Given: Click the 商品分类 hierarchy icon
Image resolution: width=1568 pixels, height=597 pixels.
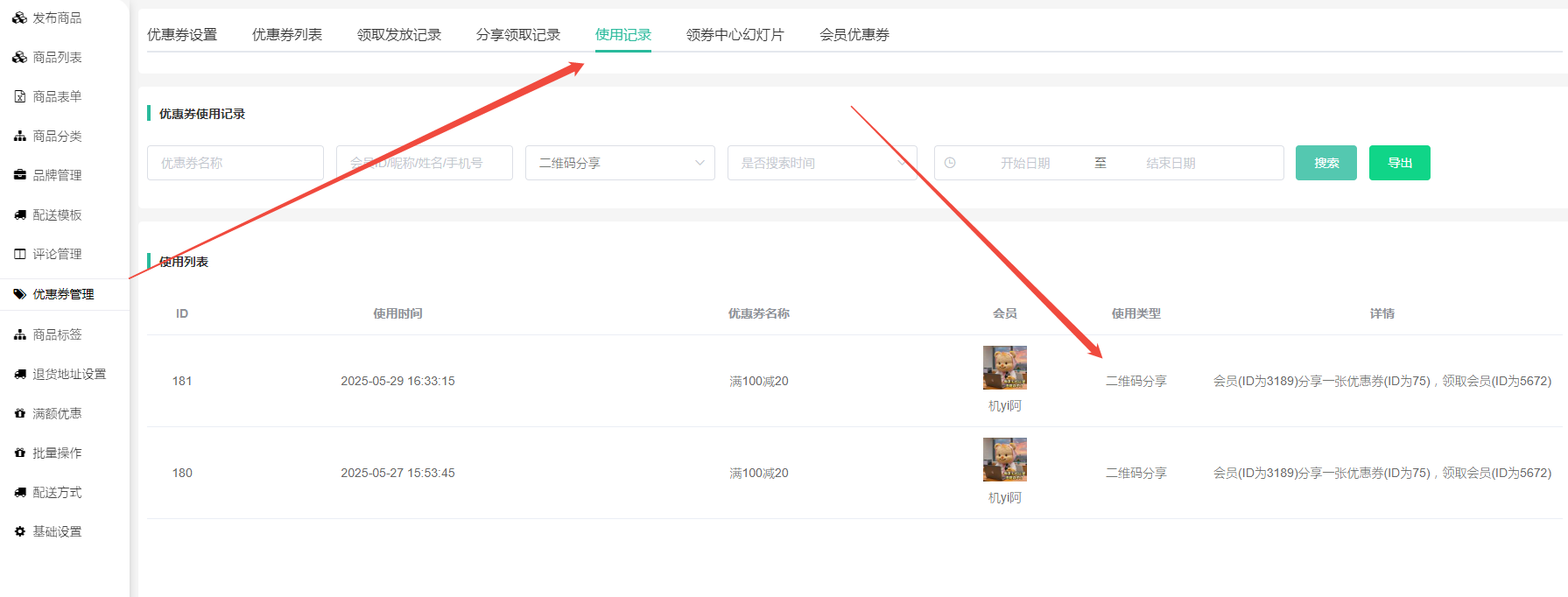Looking at the screenshot, I should [x=19, y=136].
